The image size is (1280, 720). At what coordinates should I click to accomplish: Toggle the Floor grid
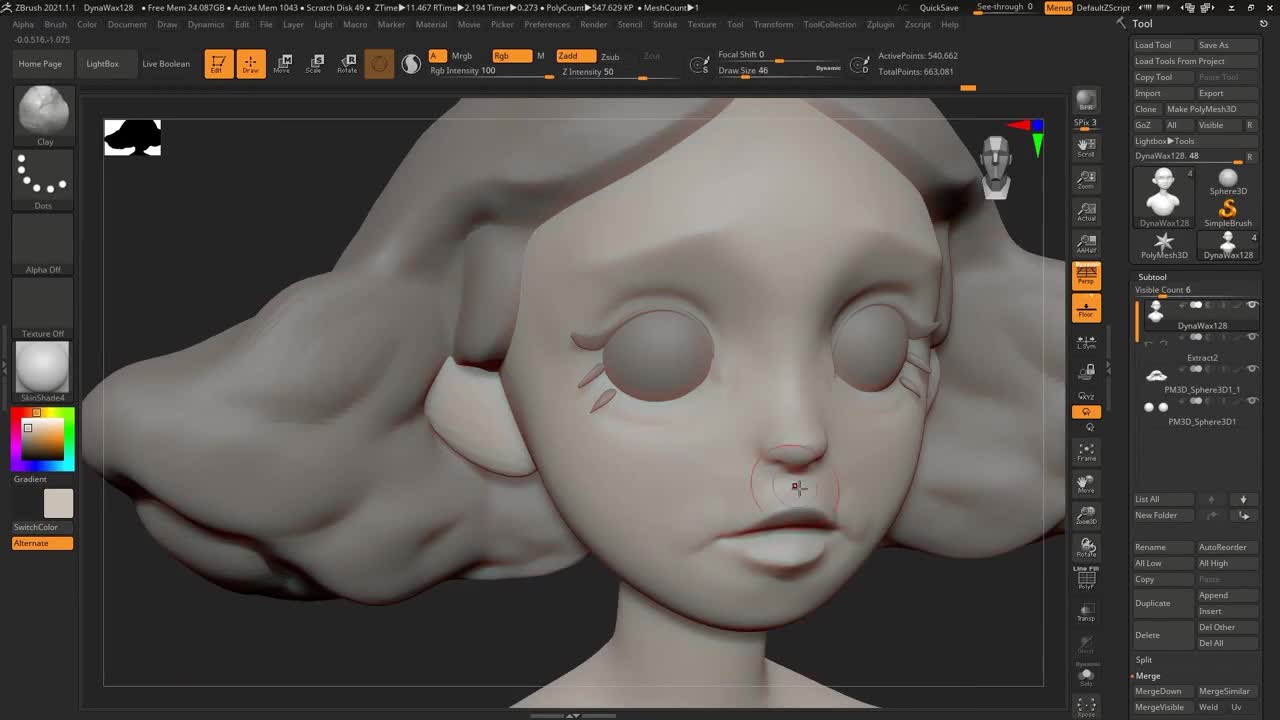pos(1086,308)
